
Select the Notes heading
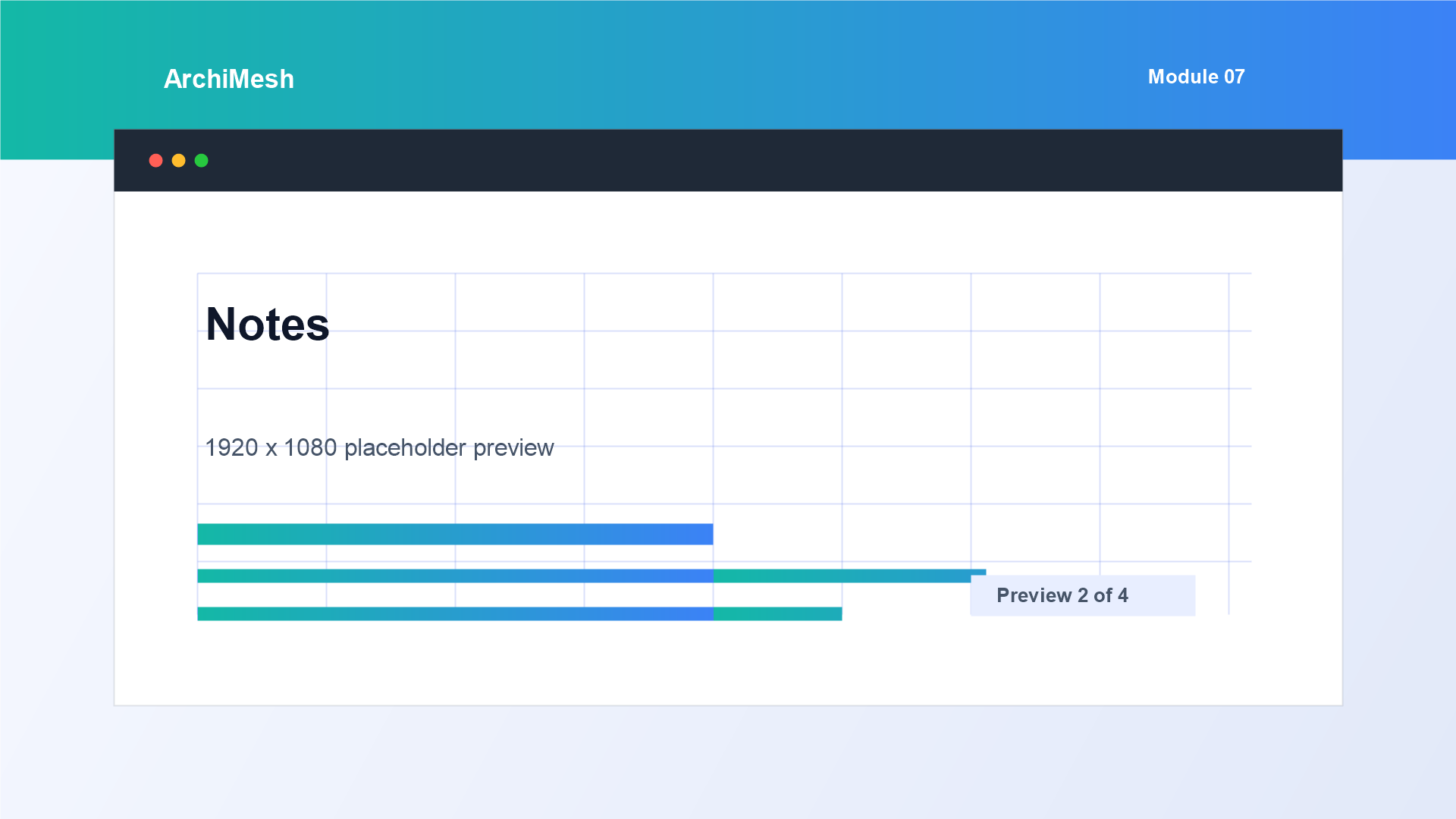pos(267,324)
